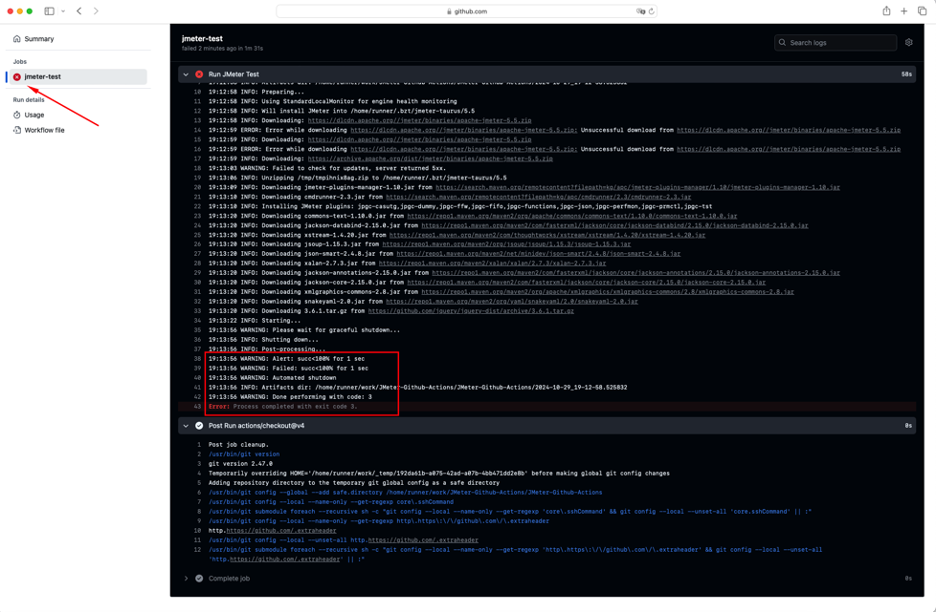The image size is (936, 612).
Task: Click the Summary home icon
Action: 17,39
